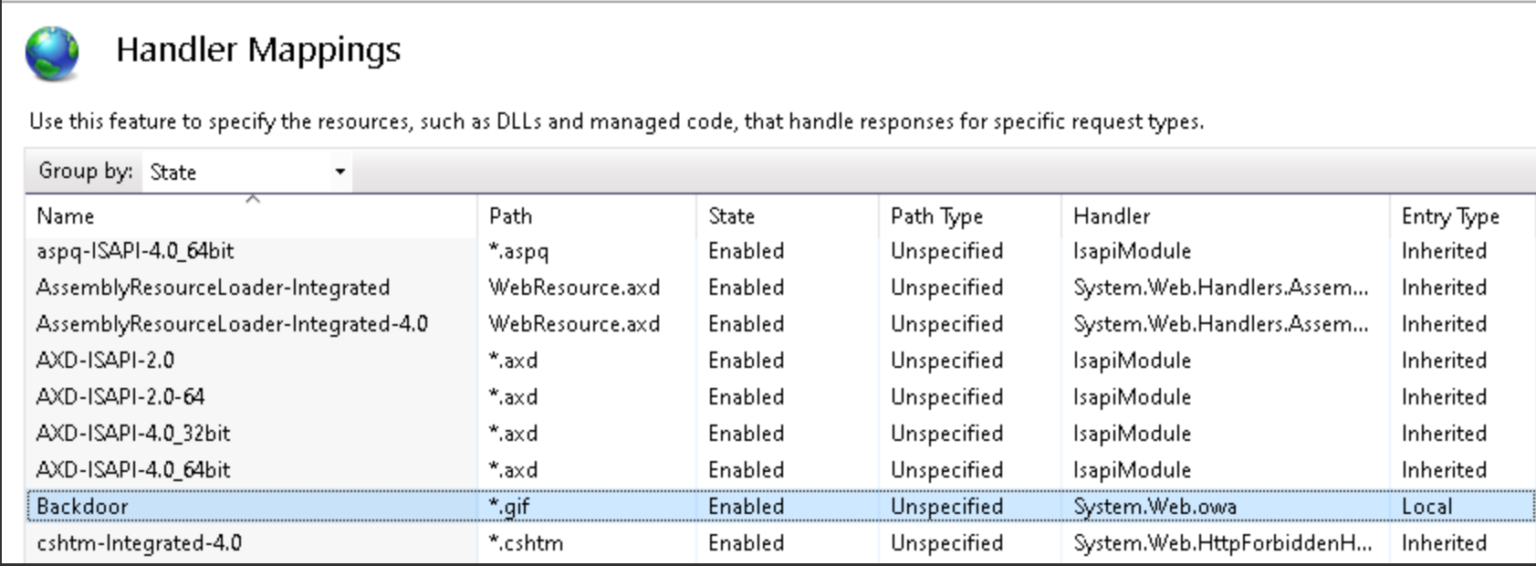
Task: Click the System.Web.owa handler cell
Action: pos(1154,507)
